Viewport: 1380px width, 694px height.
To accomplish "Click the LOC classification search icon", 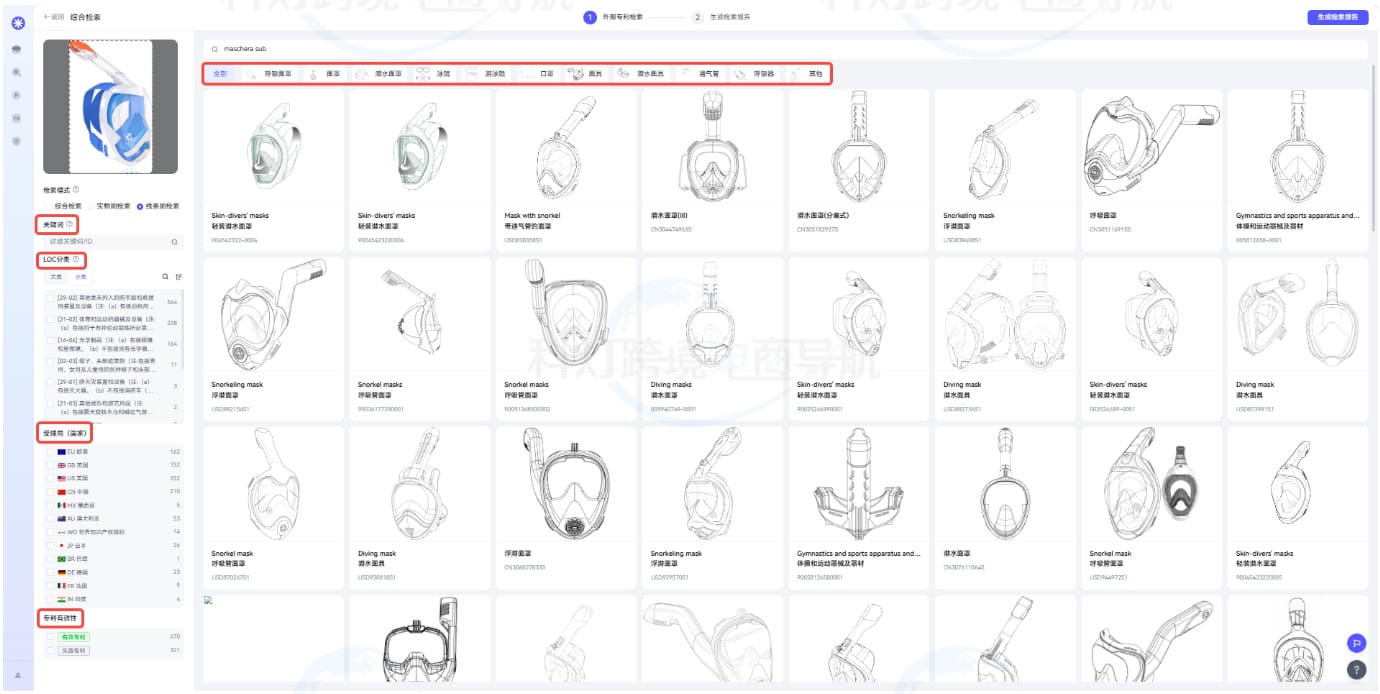I will pos(166,277).
